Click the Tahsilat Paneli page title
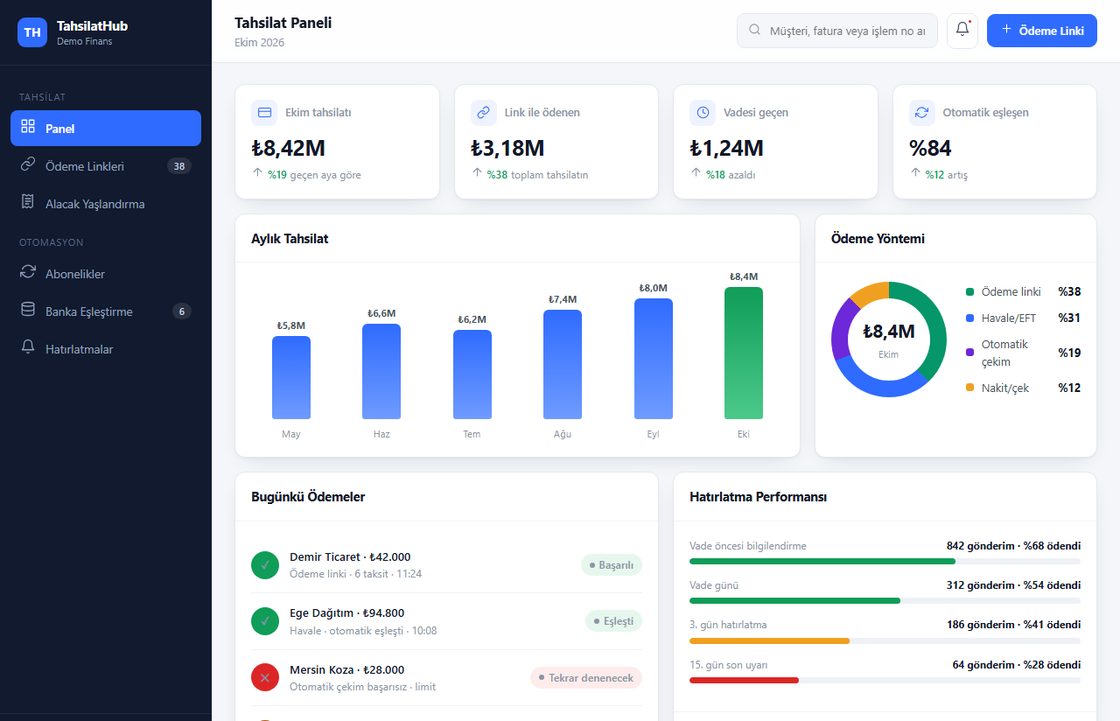 coord(283,23)
